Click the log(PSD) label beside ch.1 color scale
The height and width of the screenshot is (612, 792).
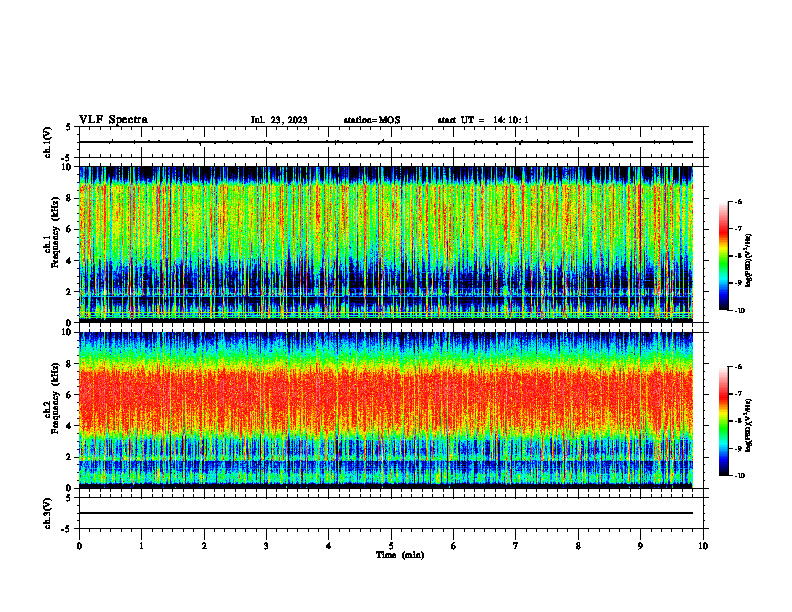click(749, 260)
